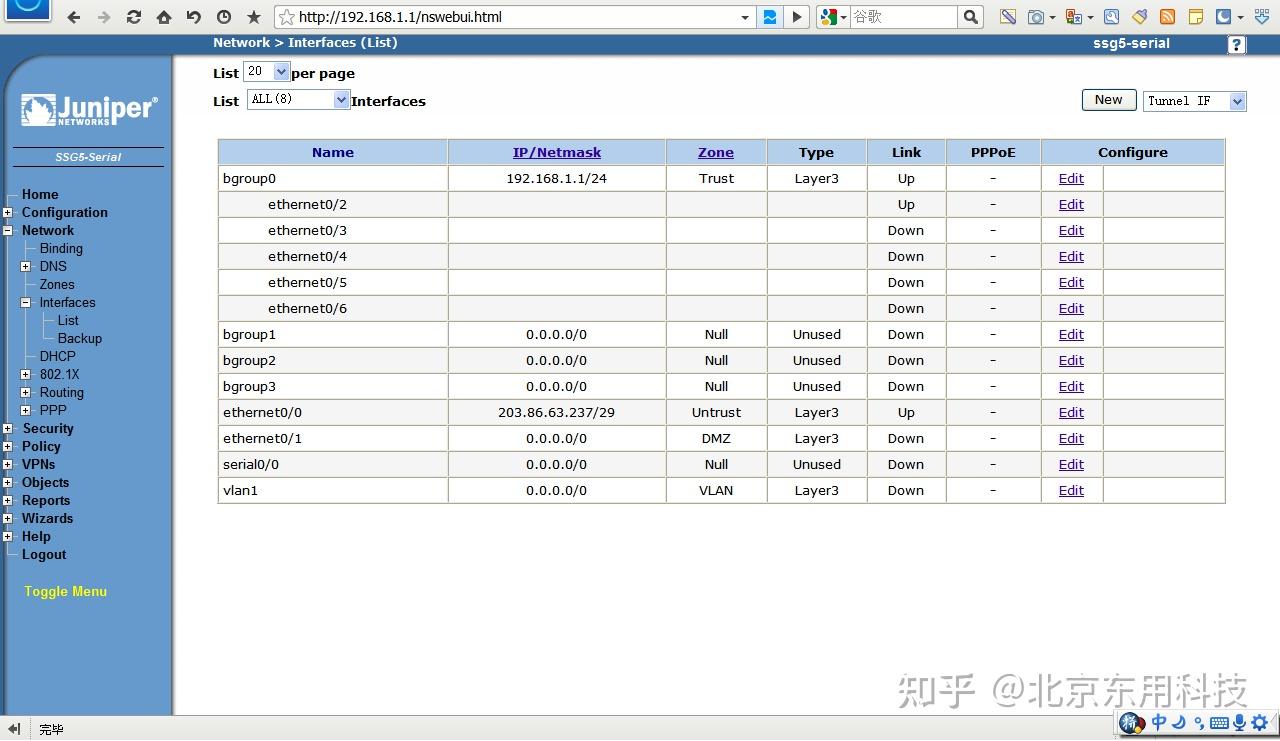
Task: Open browser tools via the wrench icon
Action: (1112, 17)
